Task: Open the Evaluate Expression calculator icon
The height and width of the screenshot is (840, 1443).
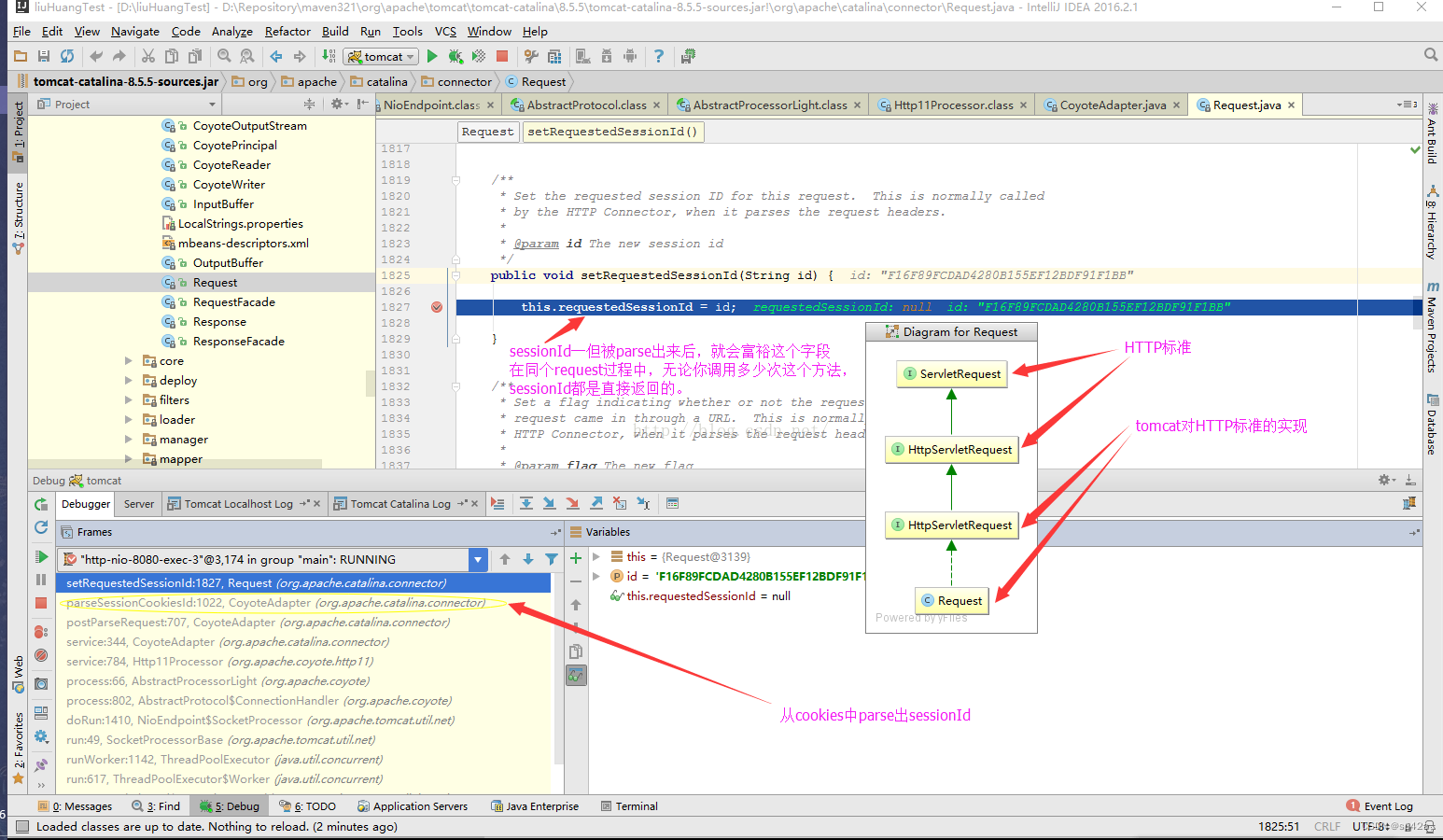Action: pos(672,504)
